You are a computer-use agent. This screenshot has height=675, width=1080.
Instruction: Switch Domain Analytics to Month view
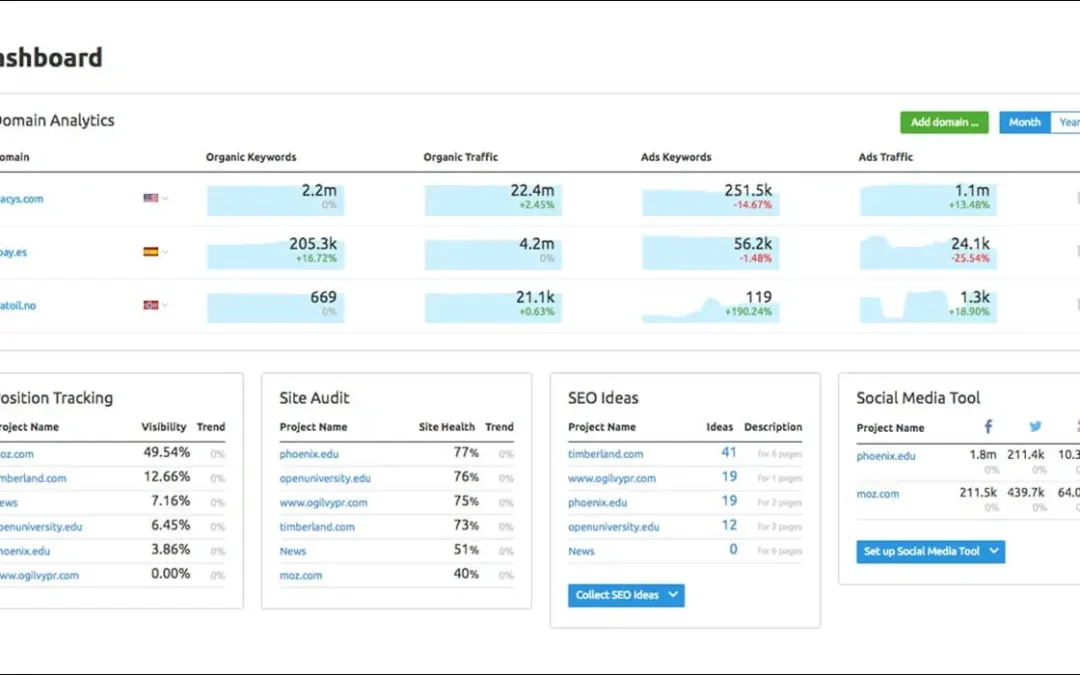tap(1024, 123)
